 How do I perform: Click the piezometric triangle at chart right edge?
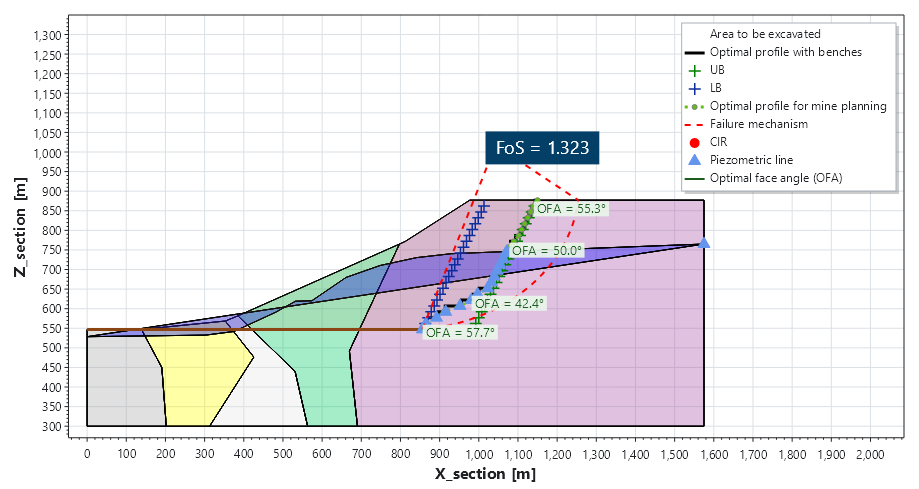click(704, 243)
